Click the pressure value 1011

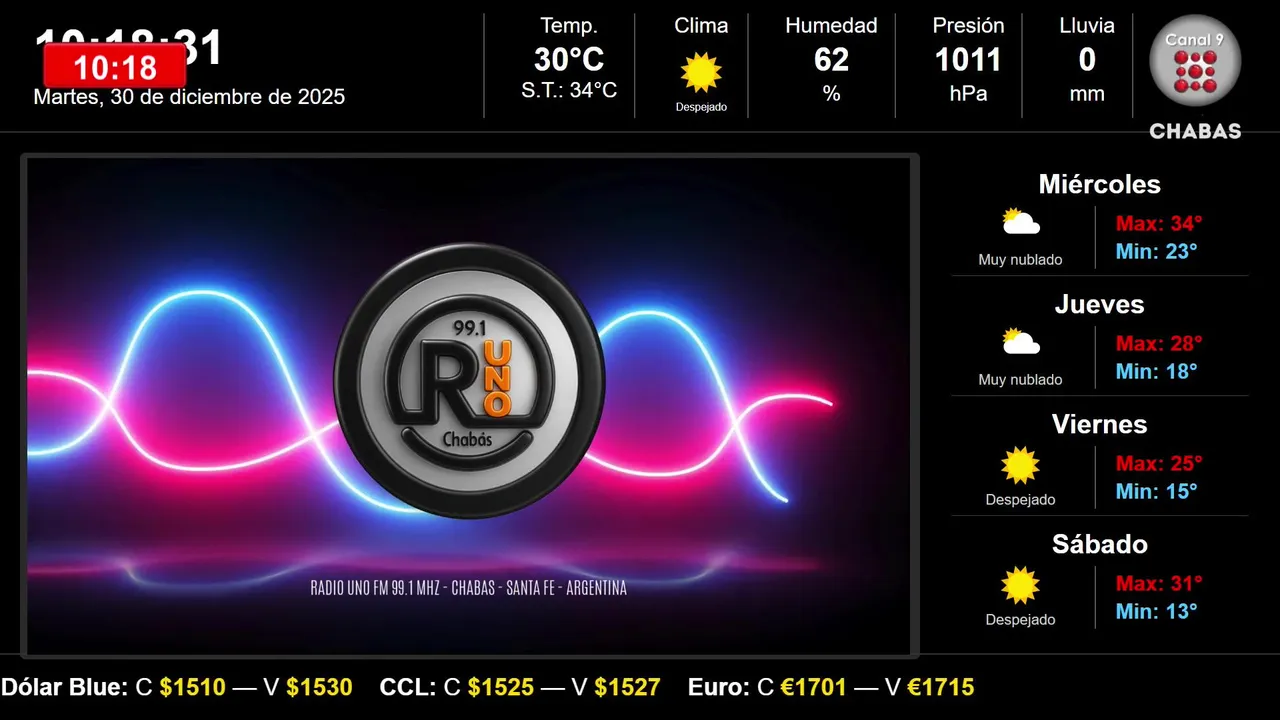click(968, 60)
